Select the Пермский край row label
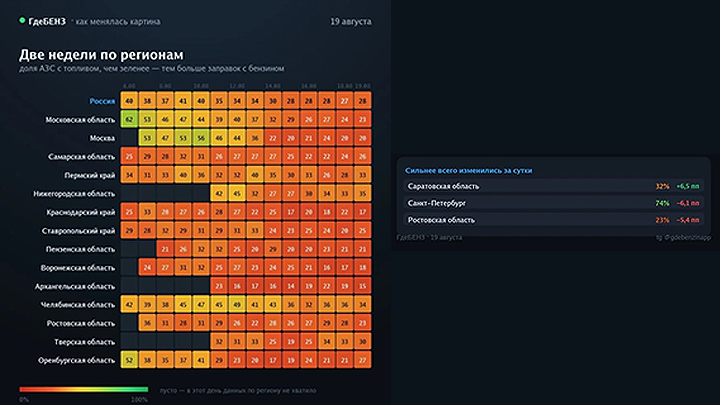 (90, 175)
